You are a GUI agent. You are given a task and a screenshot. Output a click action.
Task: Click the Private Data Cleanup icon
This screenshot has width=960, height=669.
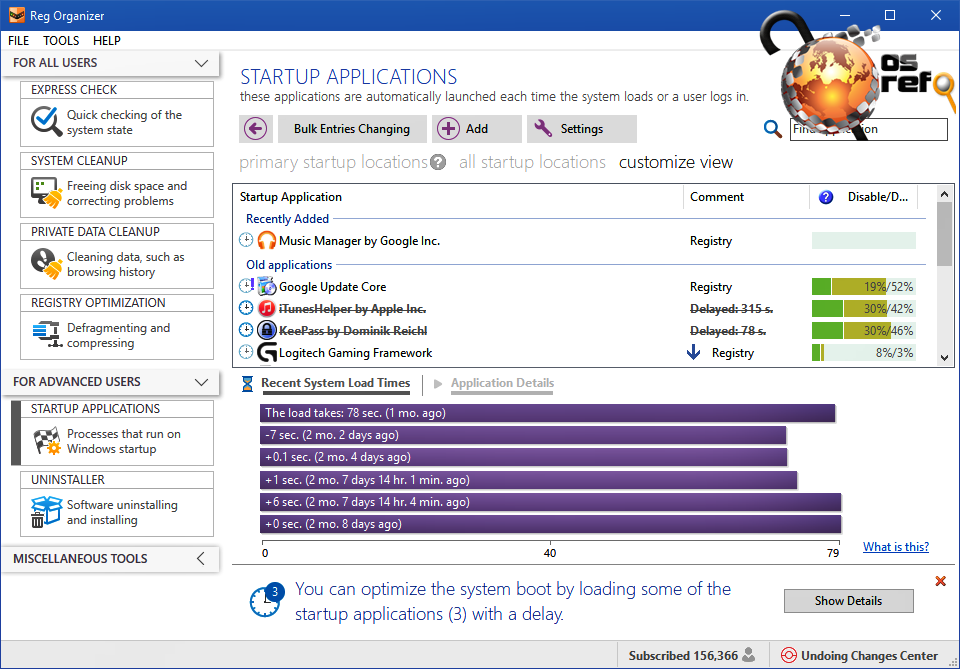(x=47, y=264)
